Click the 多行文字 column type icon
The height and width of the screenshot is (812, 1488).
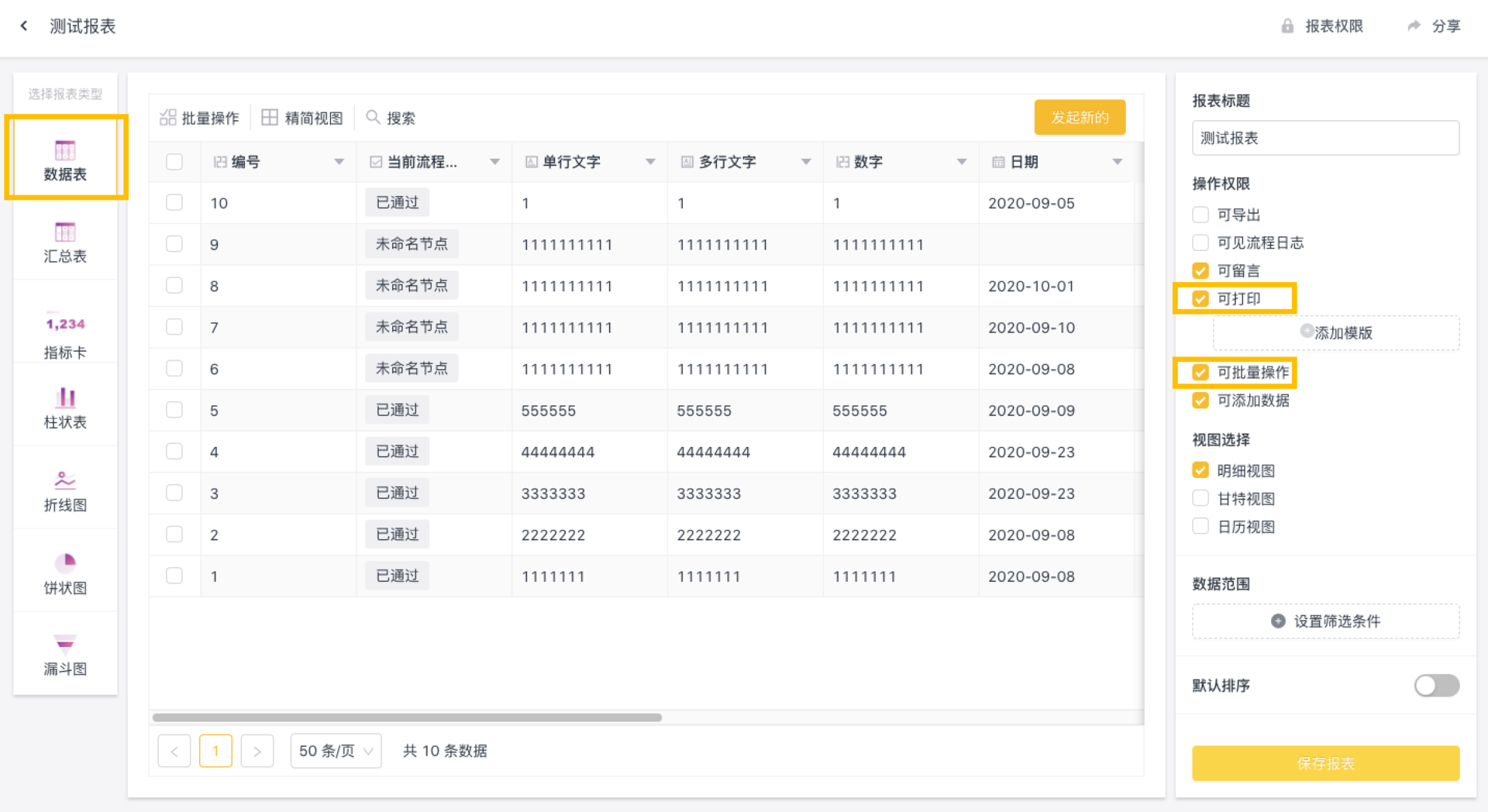click(x=687, y=162)
